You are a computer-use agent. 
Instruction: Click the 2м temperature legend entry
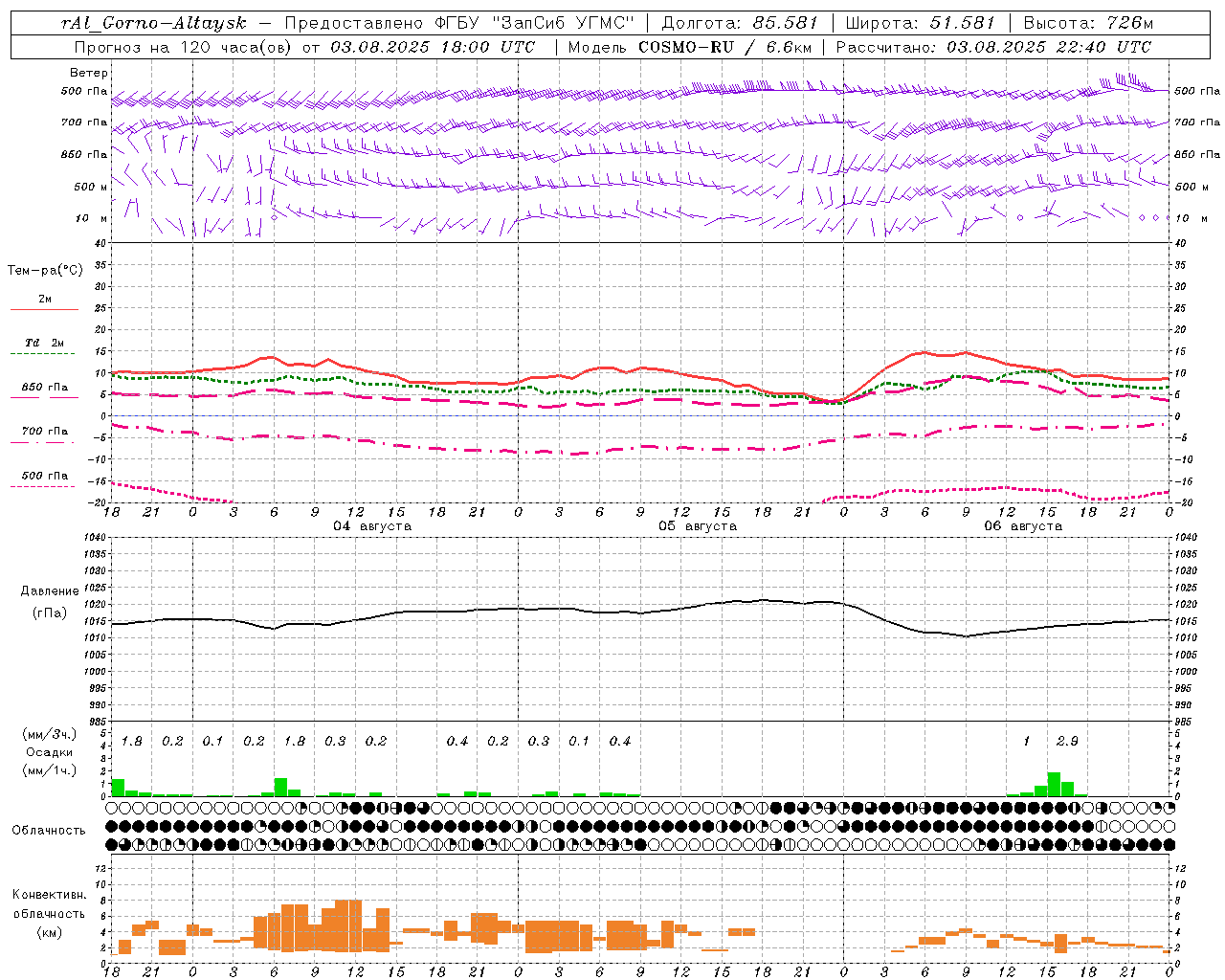click(x=44, y=299)
